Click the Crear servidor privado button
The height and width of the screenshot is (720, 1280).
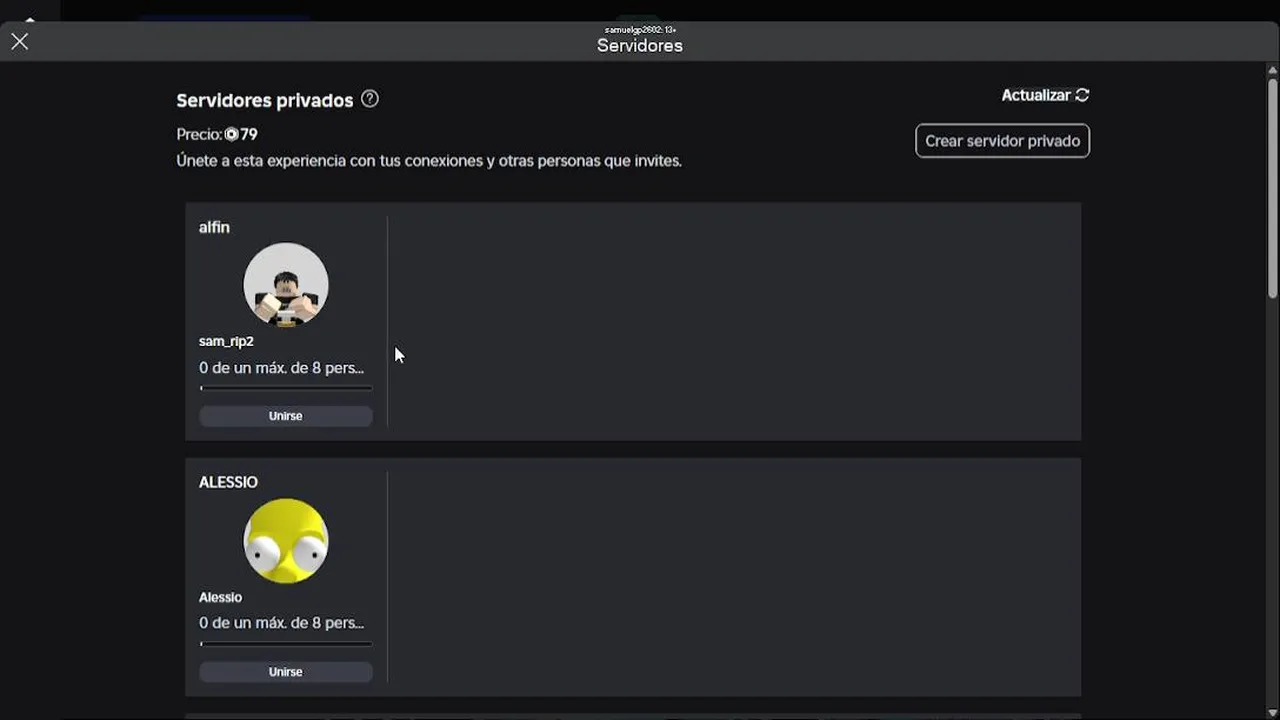point(1002,141)
